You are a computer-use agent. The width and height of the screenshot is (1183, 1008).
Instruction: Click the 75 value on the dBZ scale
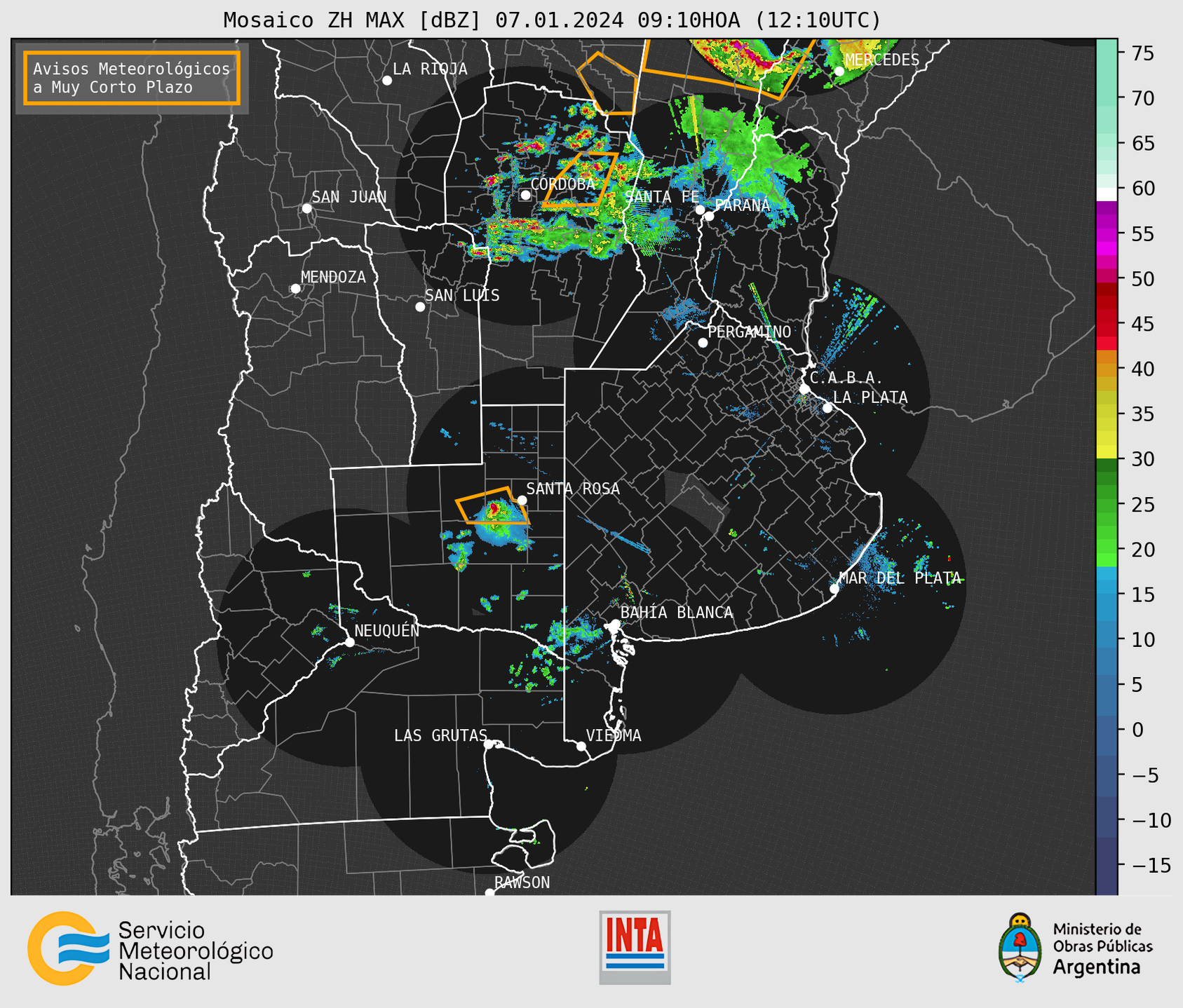point(1142,53)
